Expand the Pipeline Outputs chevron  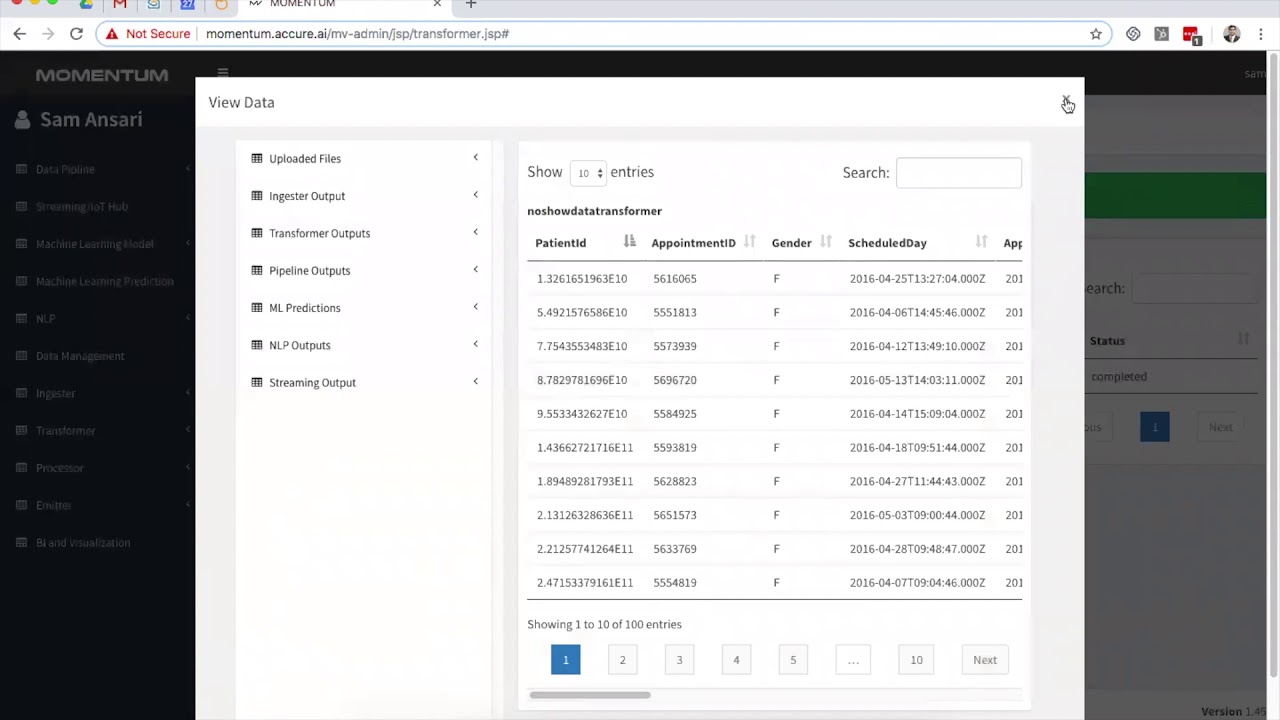[x=475, y=269]
